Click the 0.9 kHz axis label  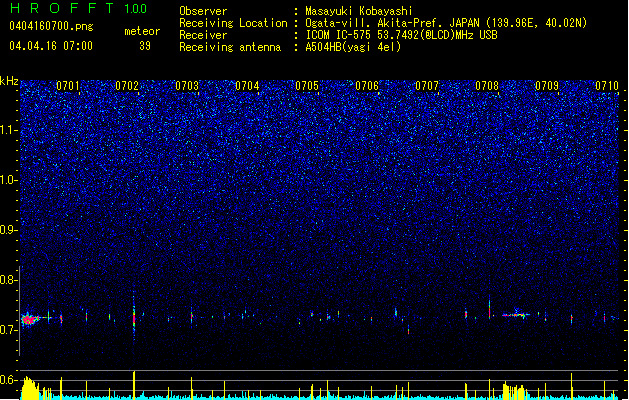point(9,230)
